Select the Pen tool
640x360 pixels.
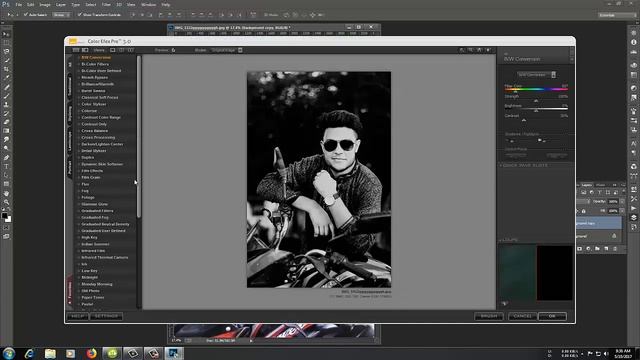tap(6, 158)
